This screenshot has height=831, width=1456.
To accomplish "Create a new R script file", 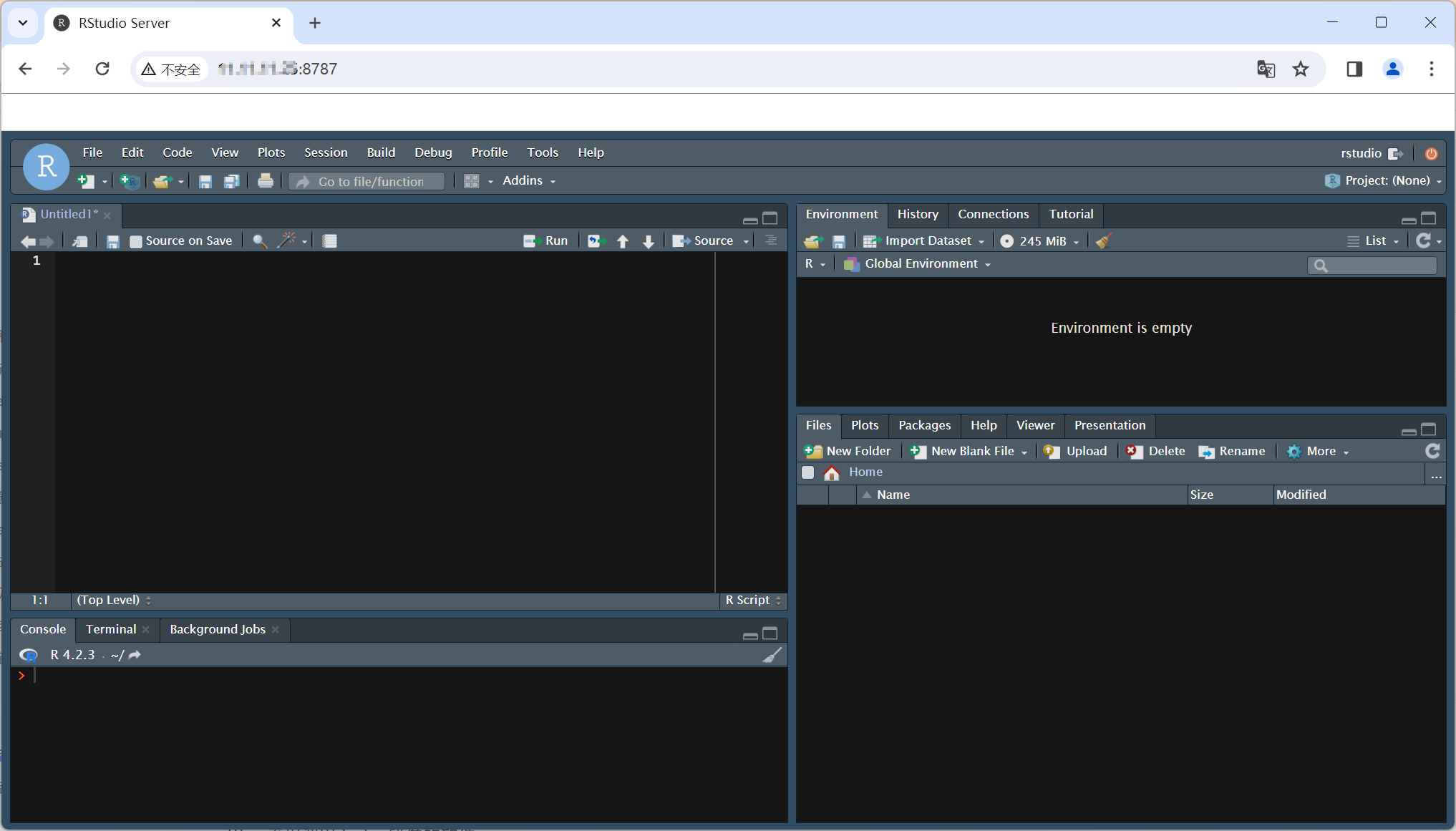I will (x=86, y=181).
